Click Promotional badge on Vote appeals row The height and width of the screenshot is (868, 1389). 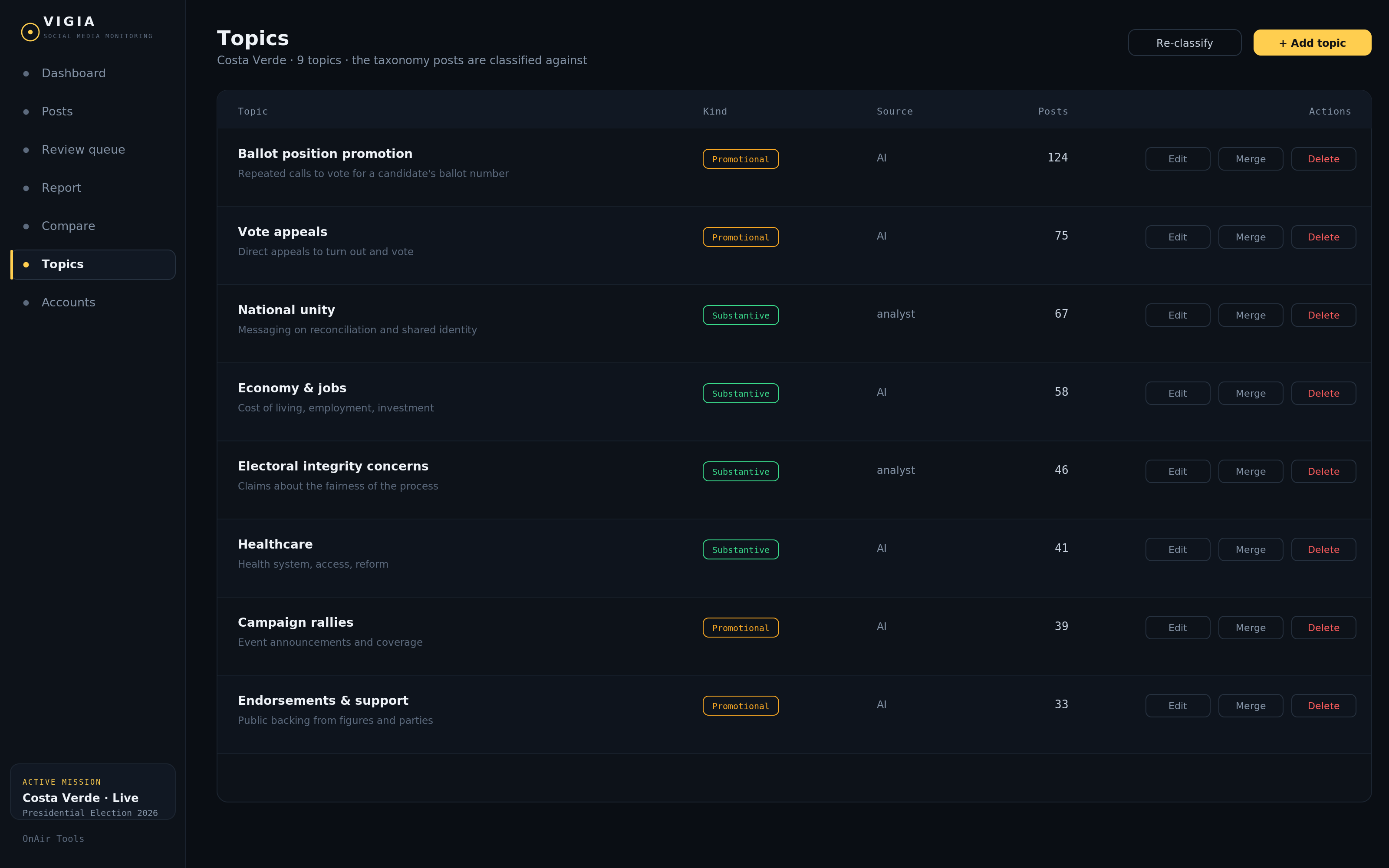(x=741, y=237)
